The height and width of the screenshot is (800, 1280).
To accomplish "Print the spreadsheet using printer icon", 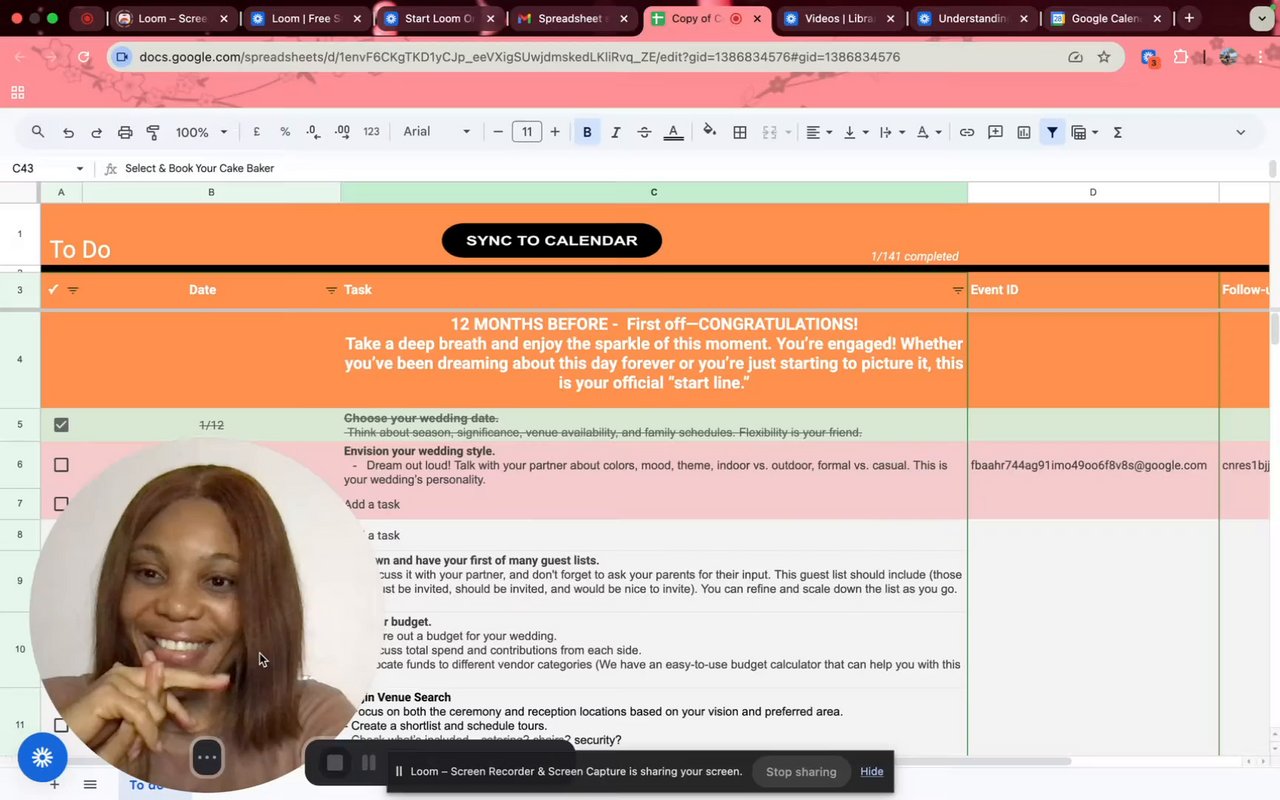I will coord(125,132).
